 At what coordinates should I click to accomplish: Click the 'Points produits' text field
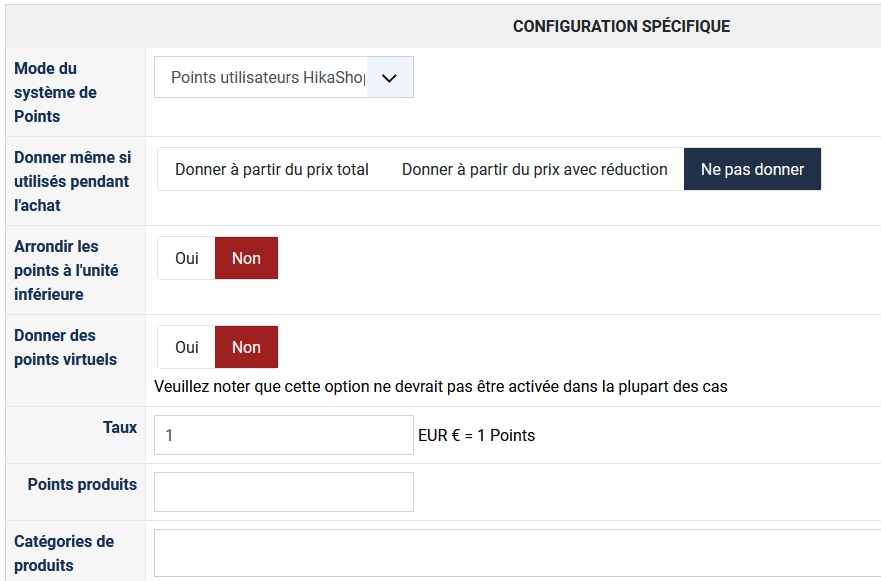pos(283,492)
